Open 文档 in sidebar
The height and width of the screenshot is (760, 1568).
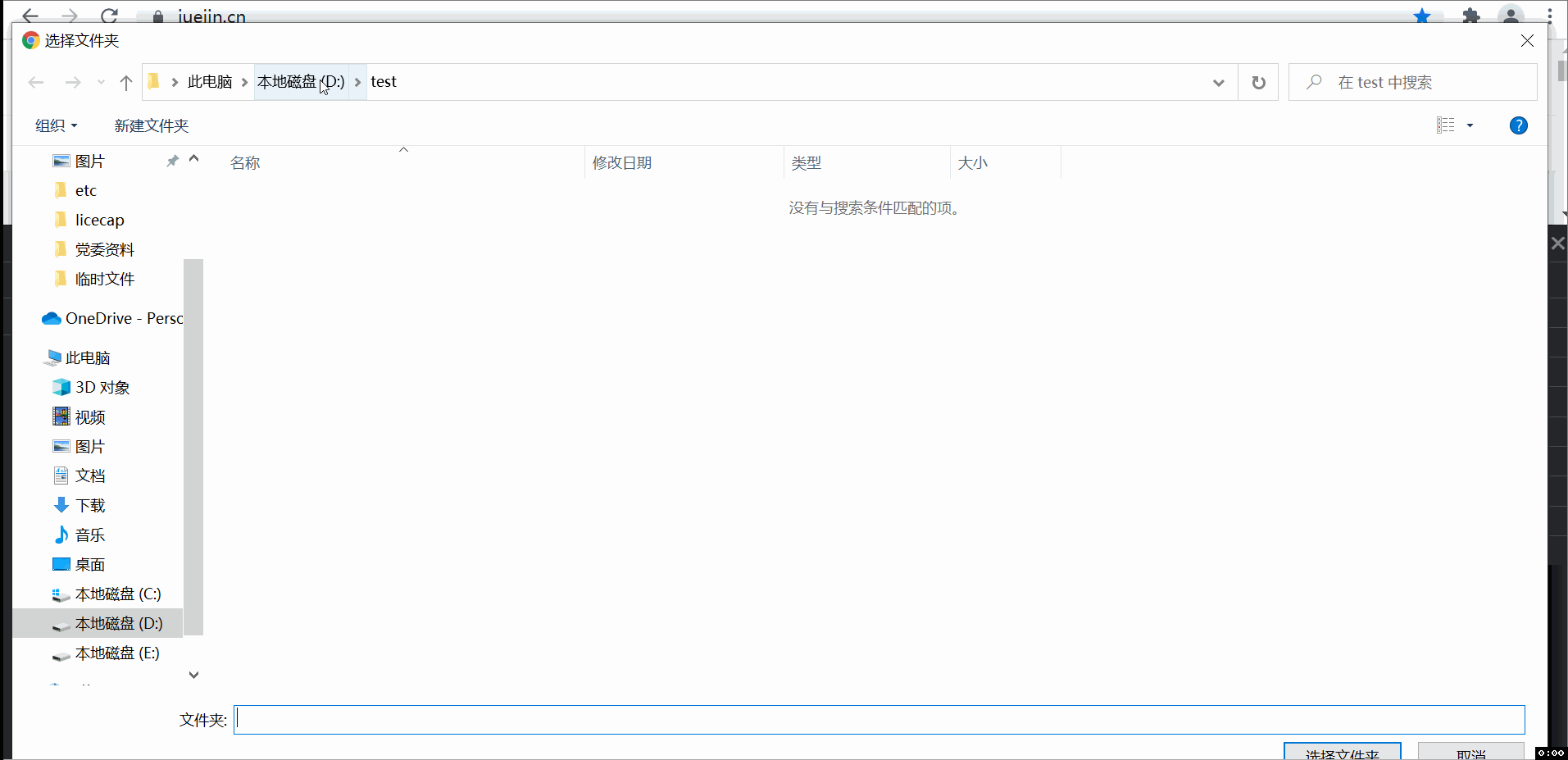90,476
